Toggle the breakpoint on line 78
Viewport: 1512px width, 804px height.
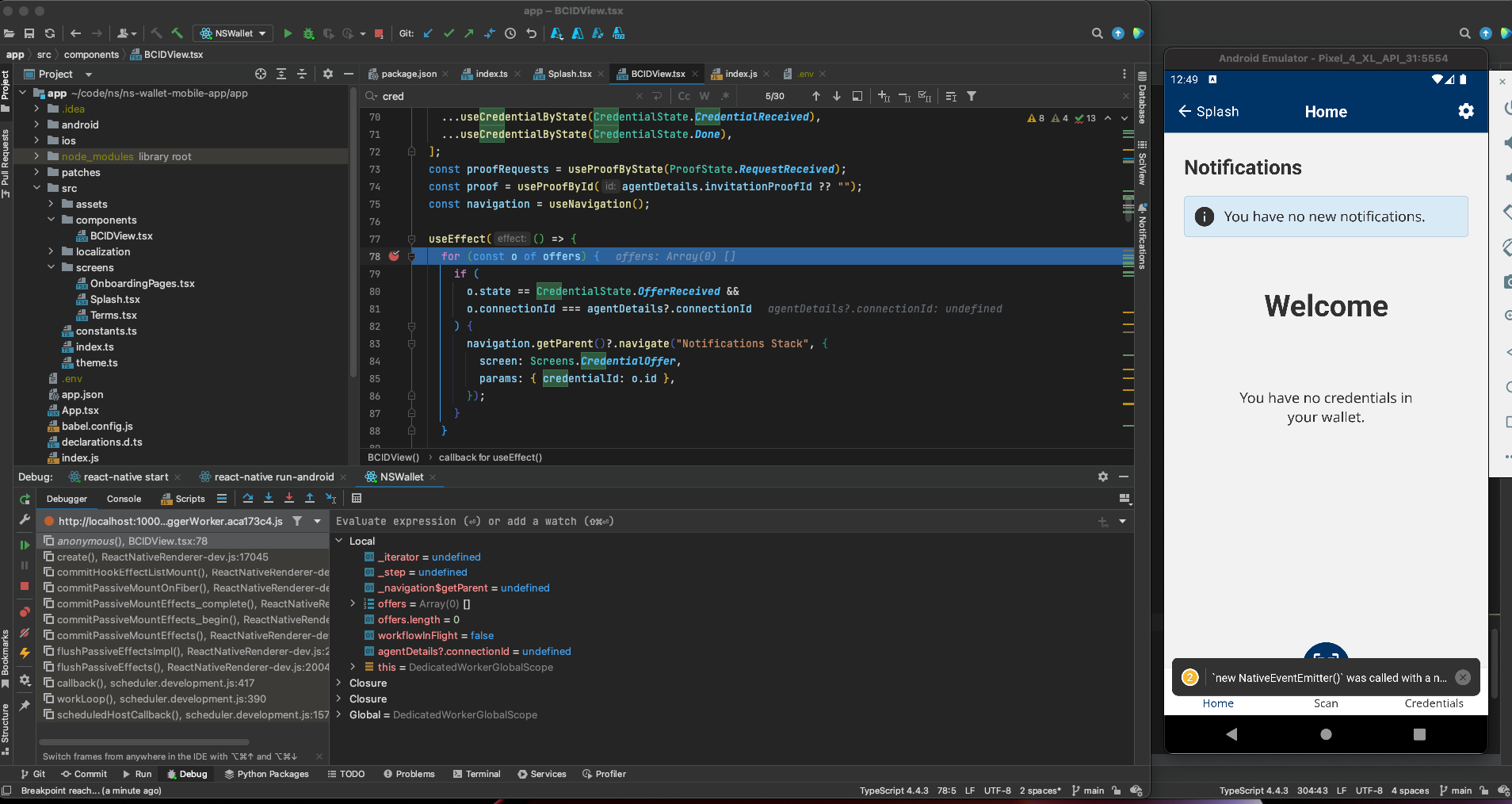(x=394, y=256)
